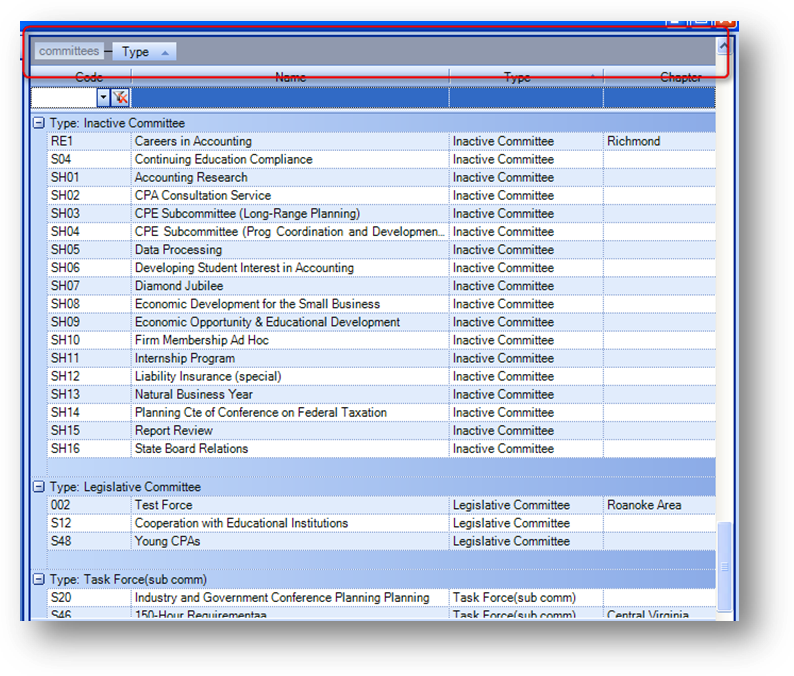Click code cell S48
The height and width of the screenshot is (676, 794).
click(89, 541)
